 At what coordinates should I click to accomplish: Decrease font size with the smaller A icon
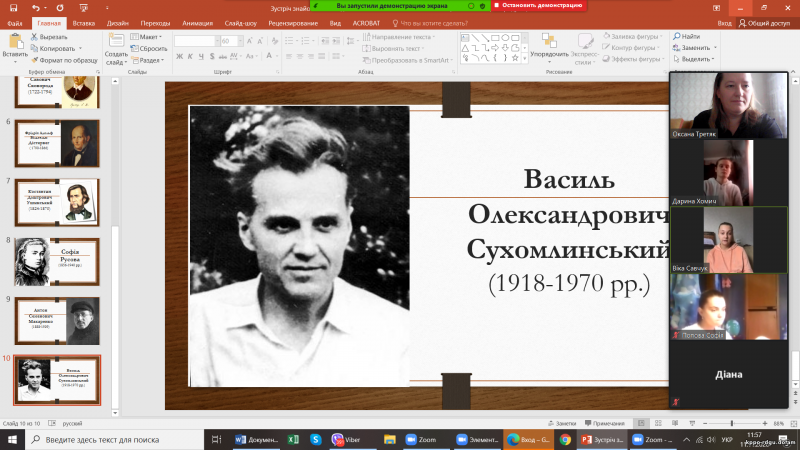tap(260, 41)
